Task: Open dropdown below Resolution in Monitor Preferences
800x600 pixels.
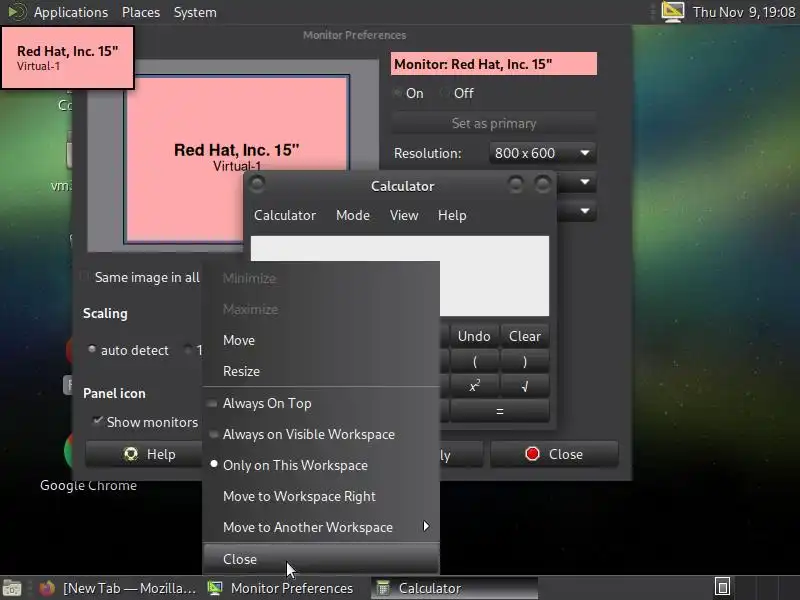Action: click(576, 182)
